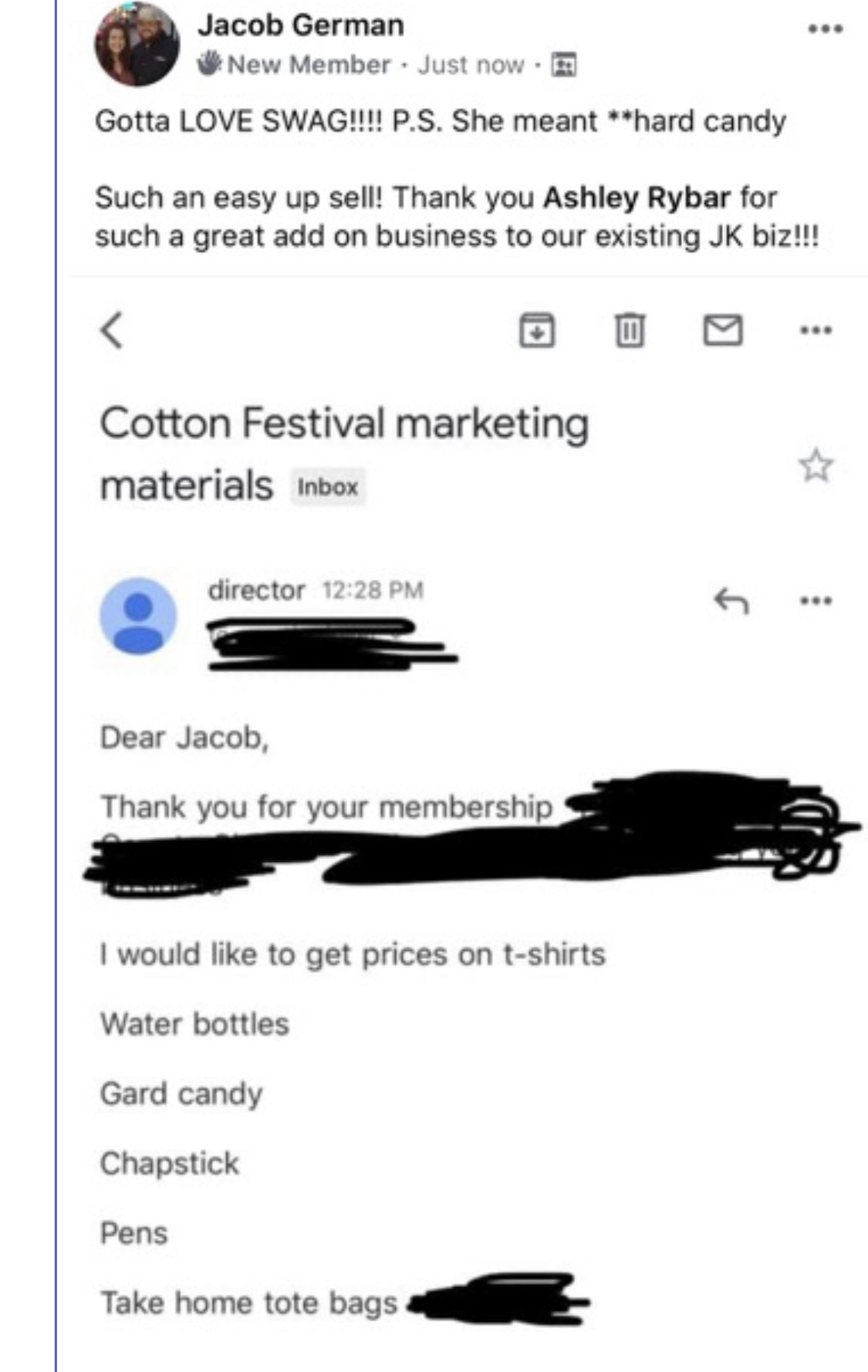Mark email as unread via envelope icon
The width and height of the screenshot is (868, 1372).
[723, 330]
